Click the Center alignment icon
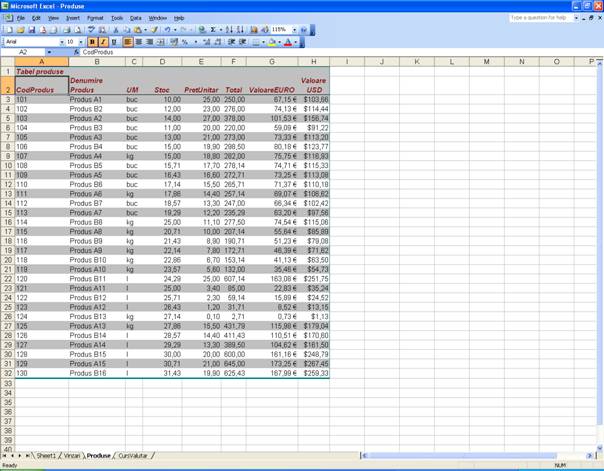This screenshot has height=471, width=604. tap(138, 42)
